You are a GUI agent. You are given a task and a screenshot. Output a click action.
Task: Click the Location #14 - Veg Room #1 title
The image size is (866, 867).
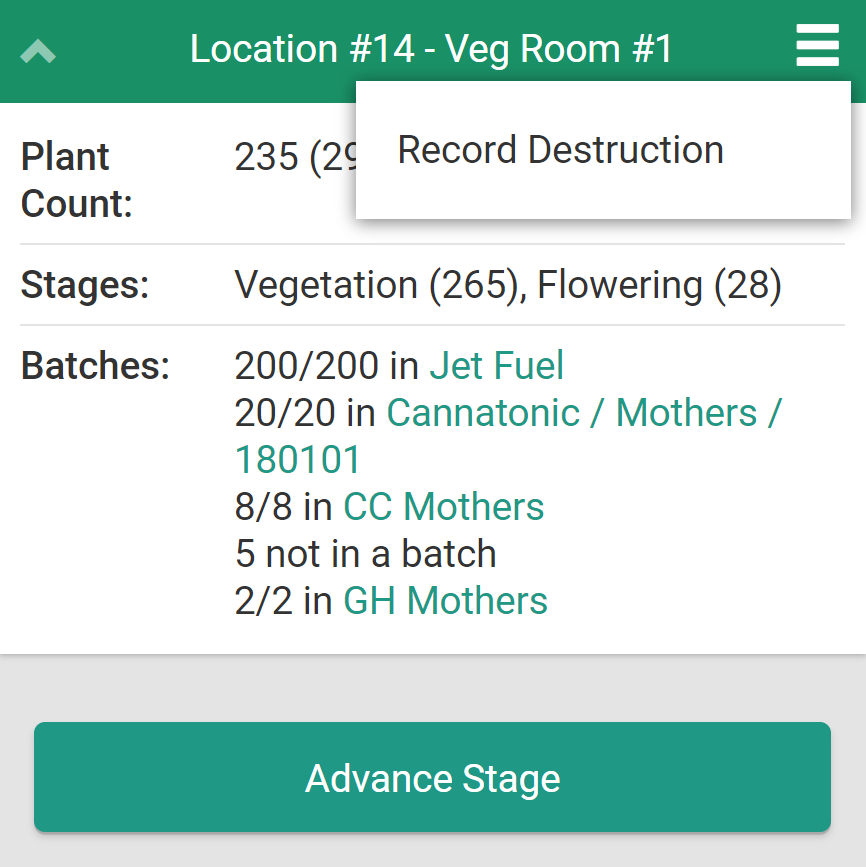[432, 49]
